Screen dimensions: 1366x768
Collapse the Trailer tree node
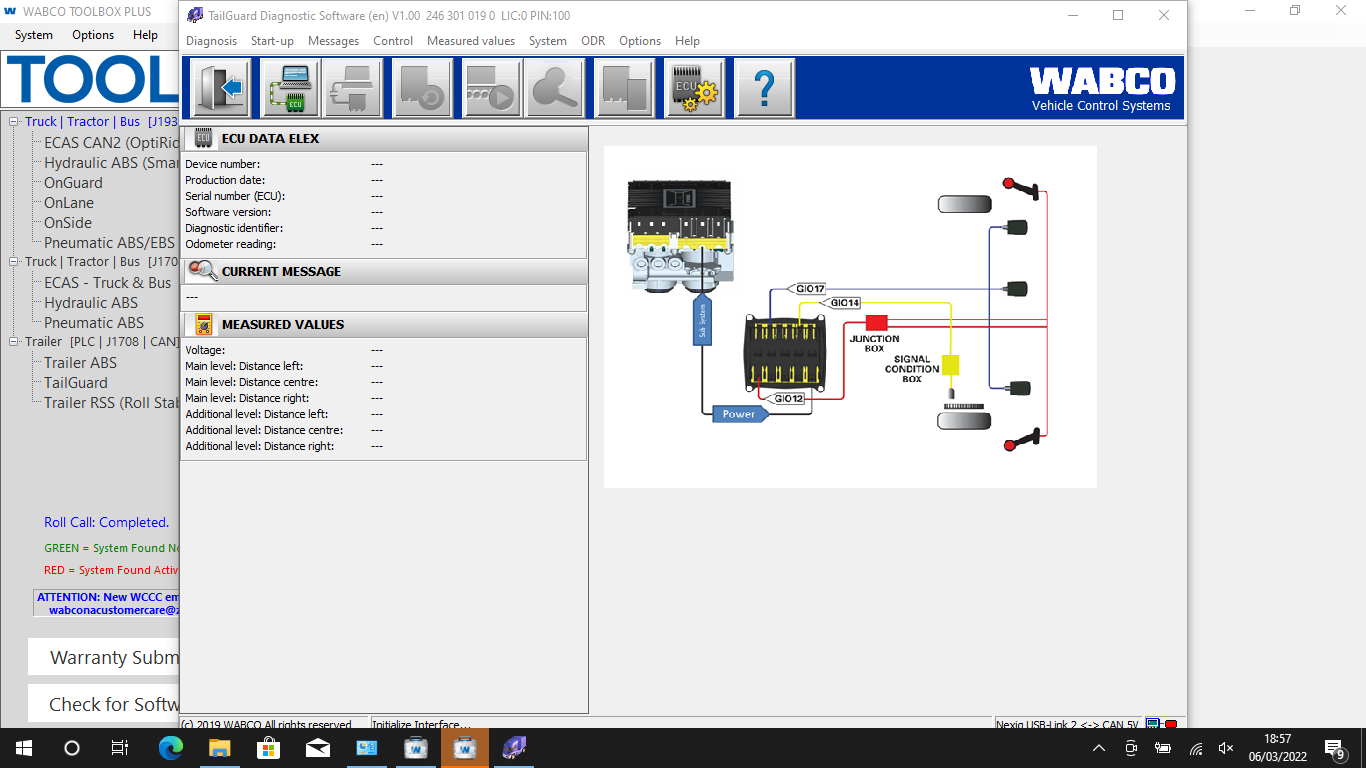[14, 342]
